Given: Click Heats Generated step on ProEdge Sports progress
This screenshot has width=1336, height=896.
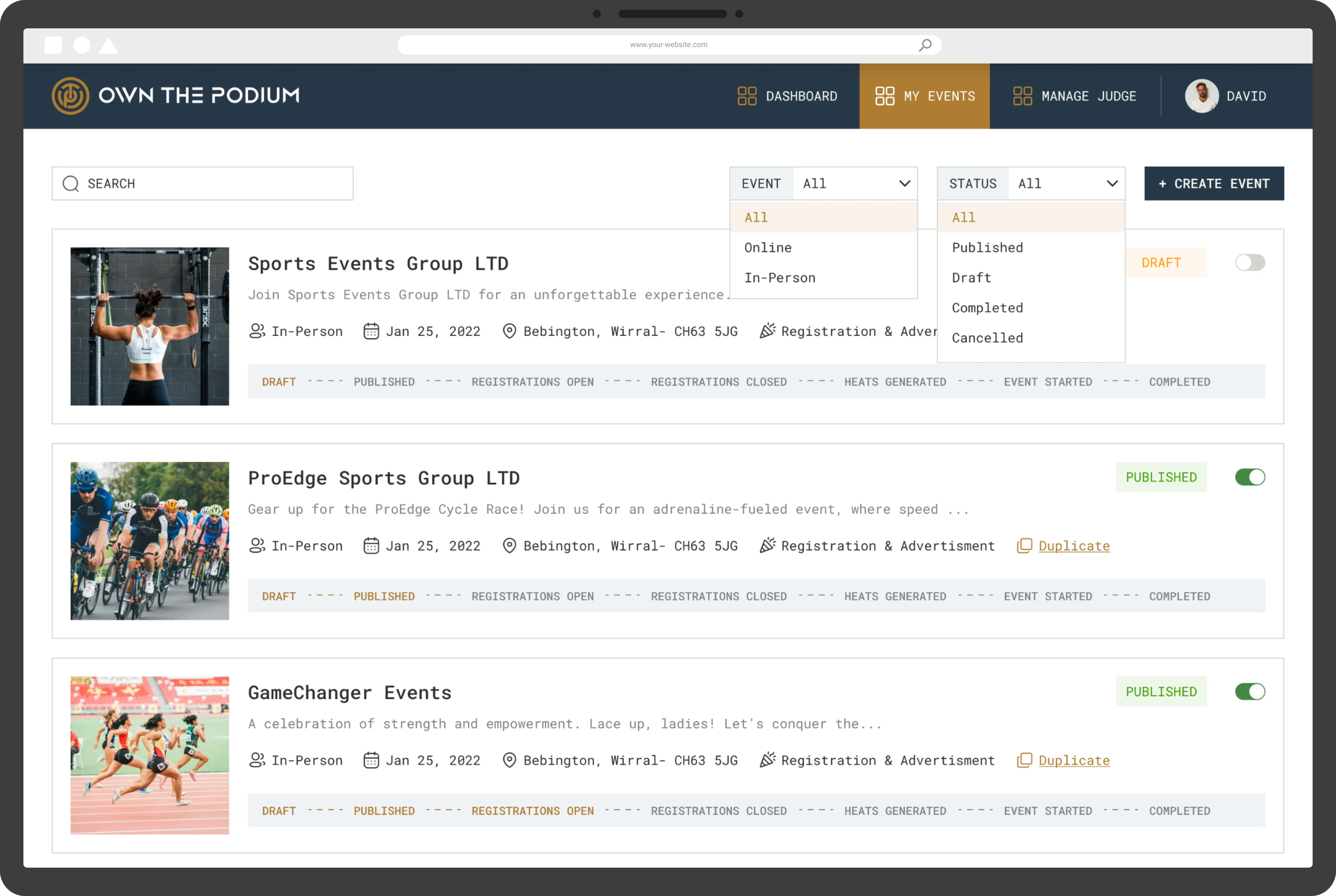Looking at the screenshot, I should coord(895,597).
